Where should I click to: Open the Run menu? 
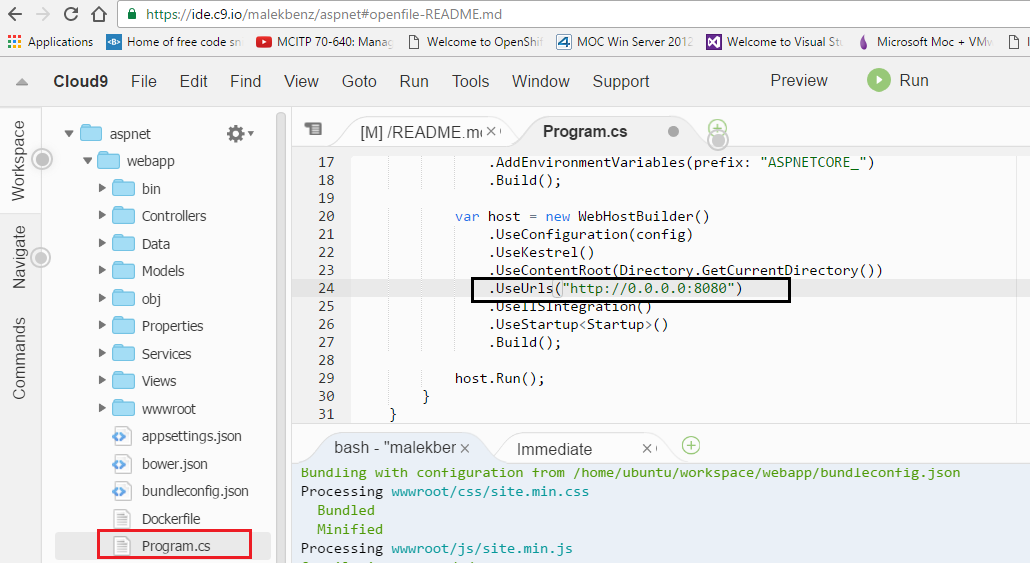tap(414, 81)
